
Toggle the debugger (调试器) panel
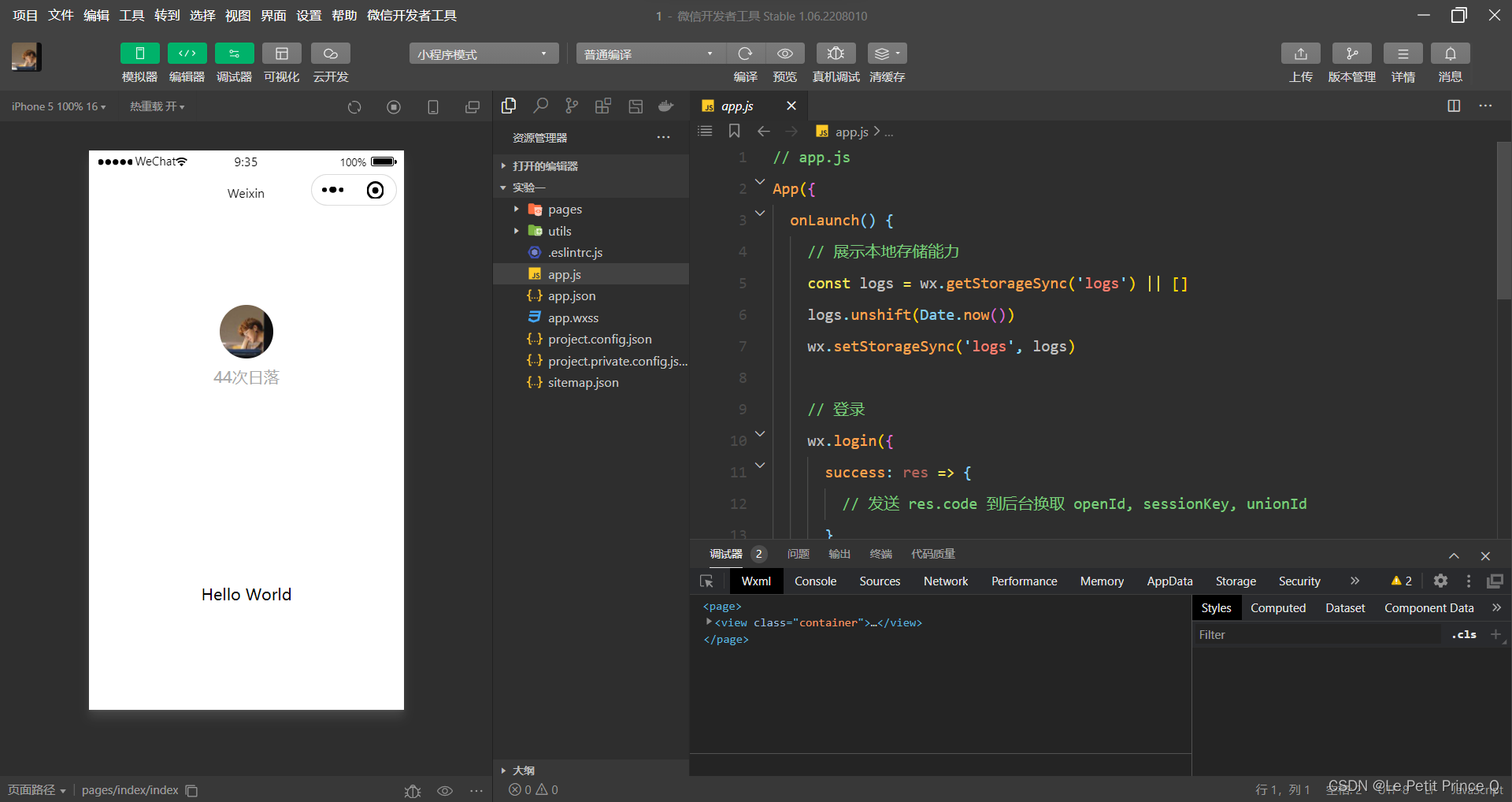pyautogui.click(x=234, y=54)
